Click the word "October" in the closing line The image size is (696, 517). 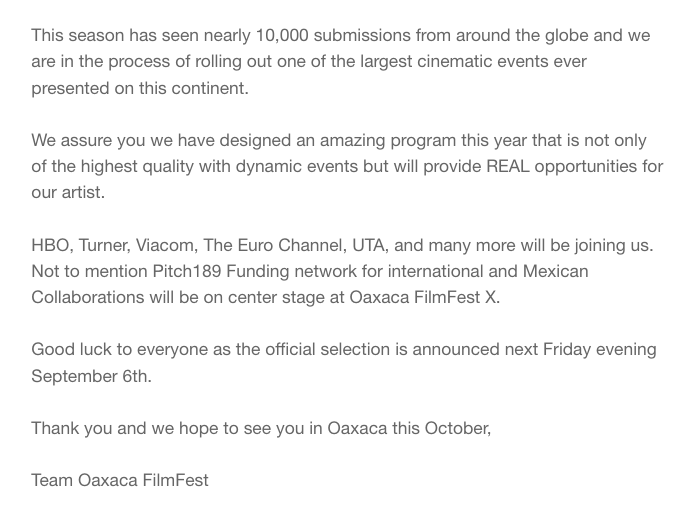click(x=456, y=428)
